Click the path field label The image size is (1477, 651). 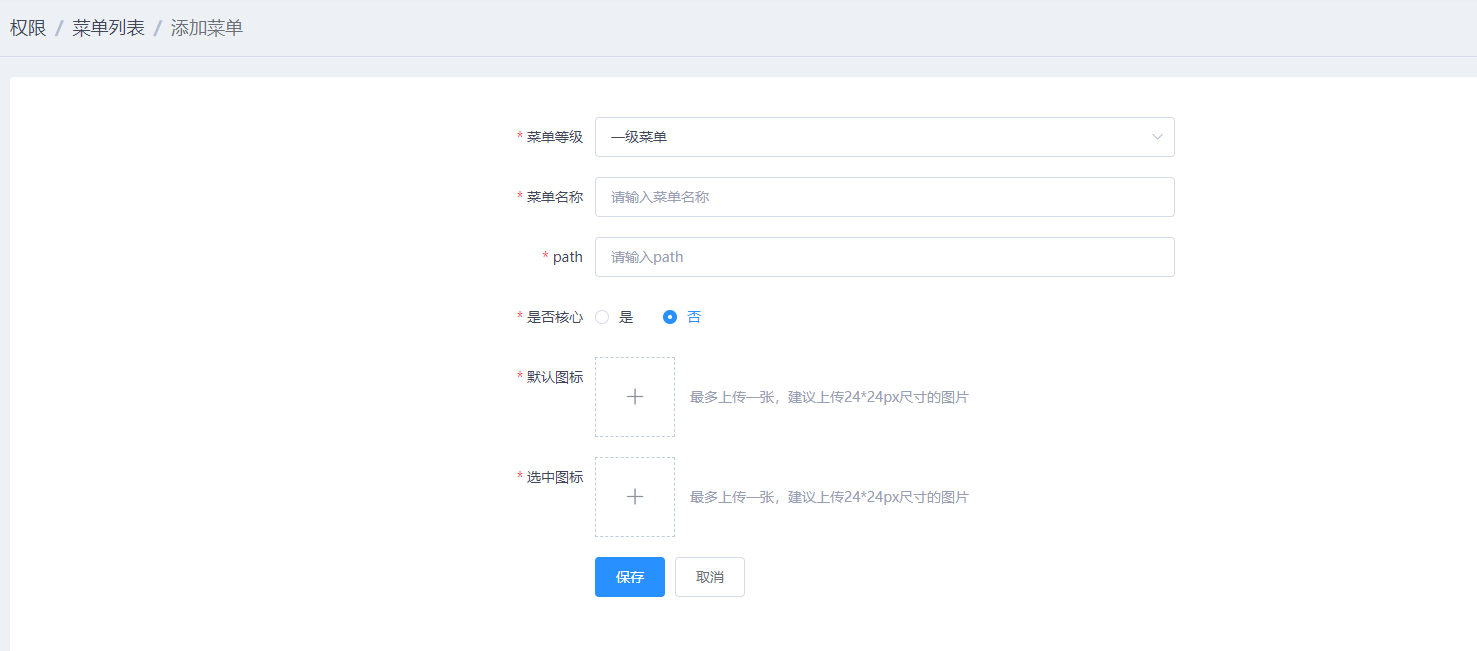[x=567, y=257]
